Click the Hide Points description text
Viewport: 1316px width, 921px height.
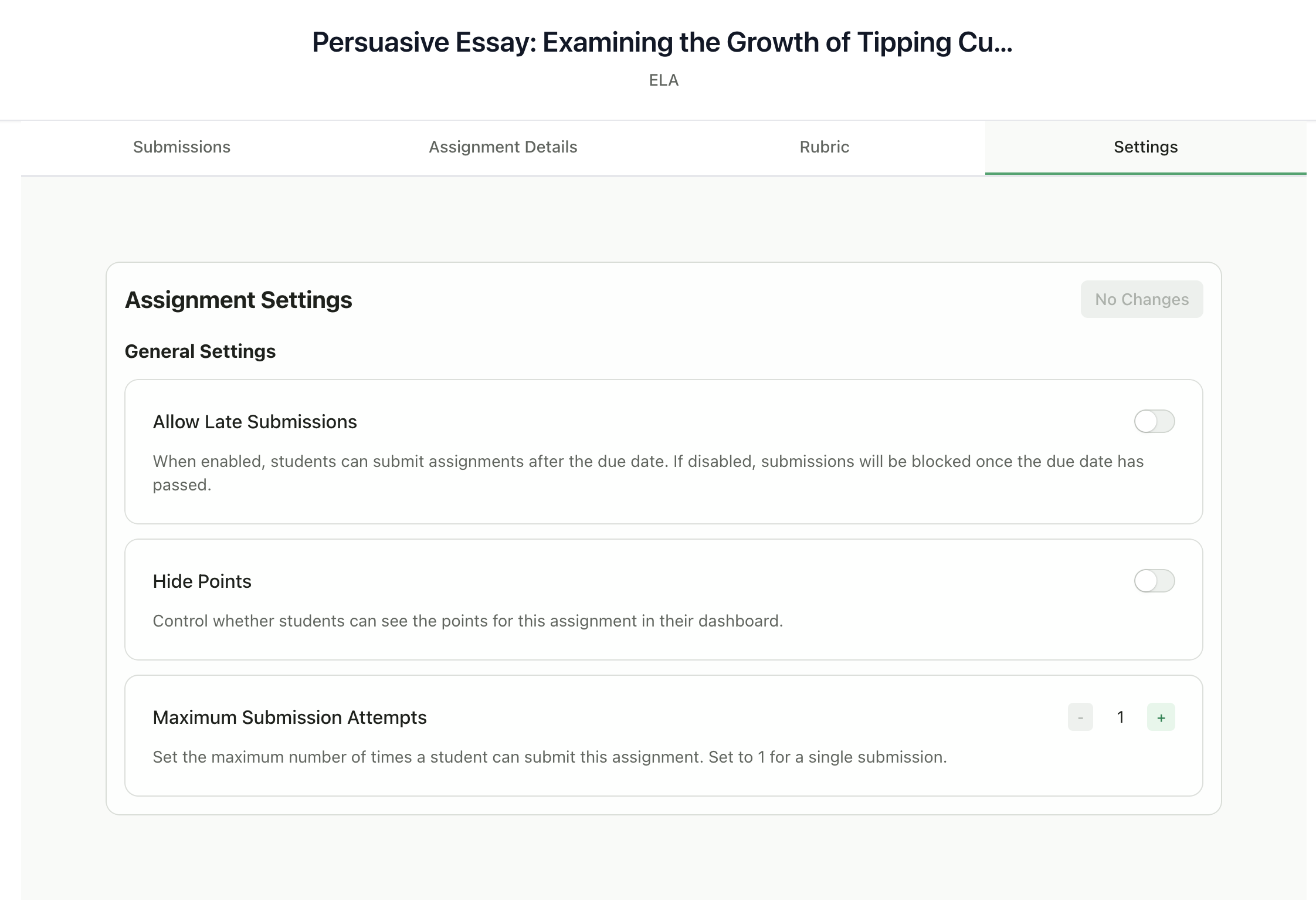click(468, 621)
